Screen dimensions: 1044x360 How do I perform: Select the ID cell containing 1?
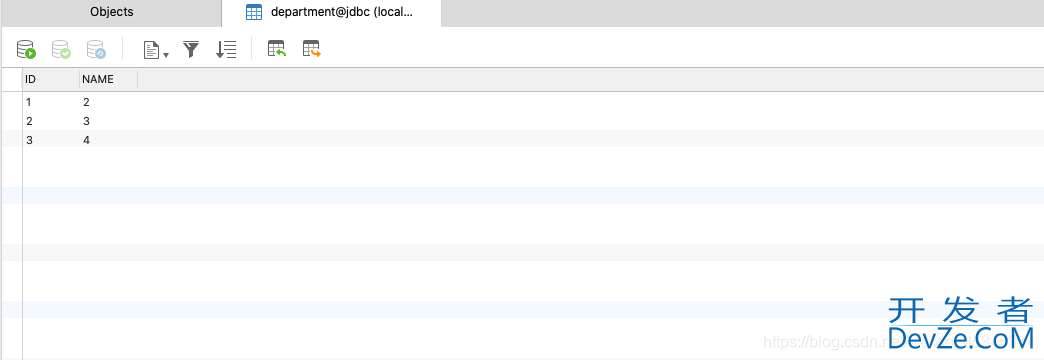point(51,102)
